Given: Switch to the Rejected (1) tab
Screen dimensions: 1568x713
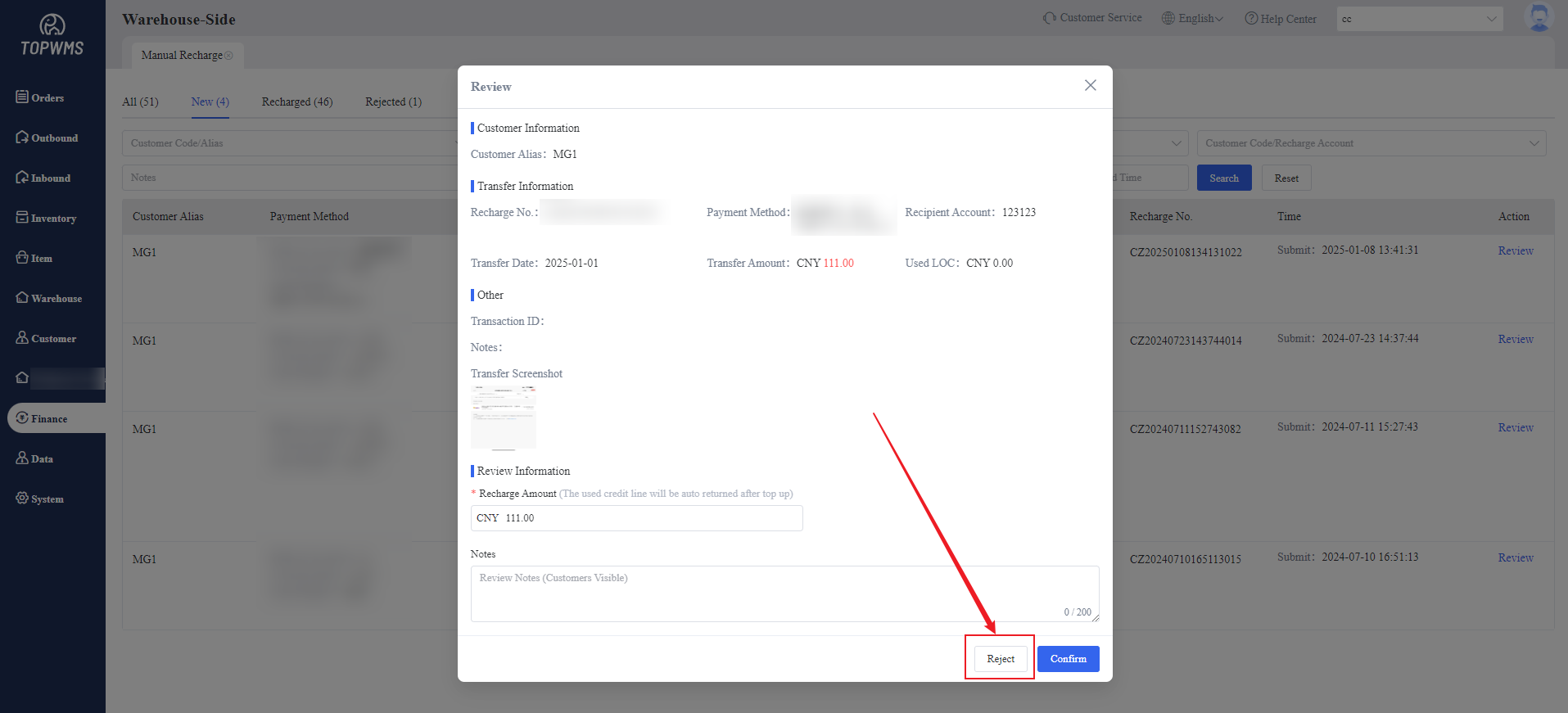Looking at the screenshot, I should 393,102.
